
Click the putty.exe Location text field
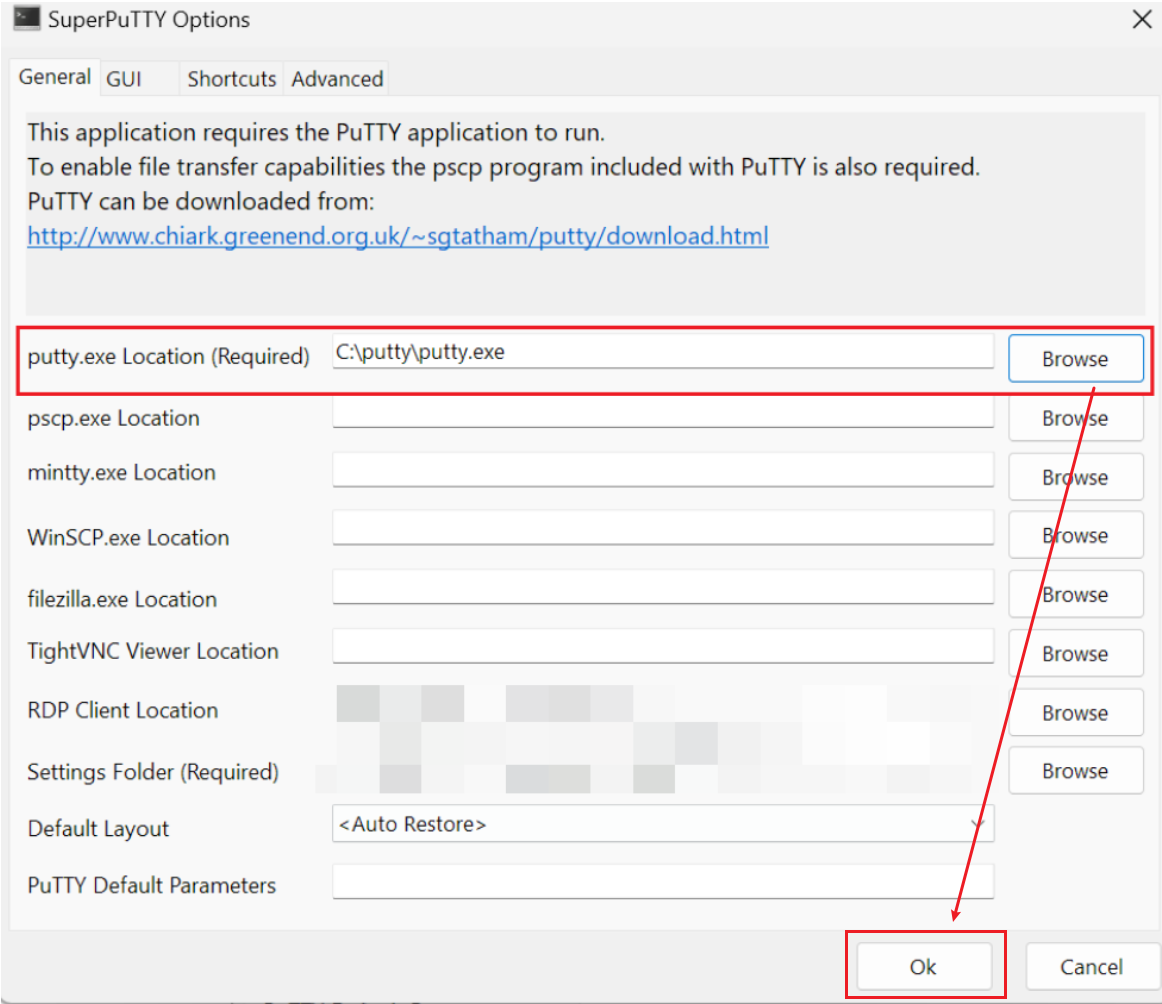(x=663, y=351)
